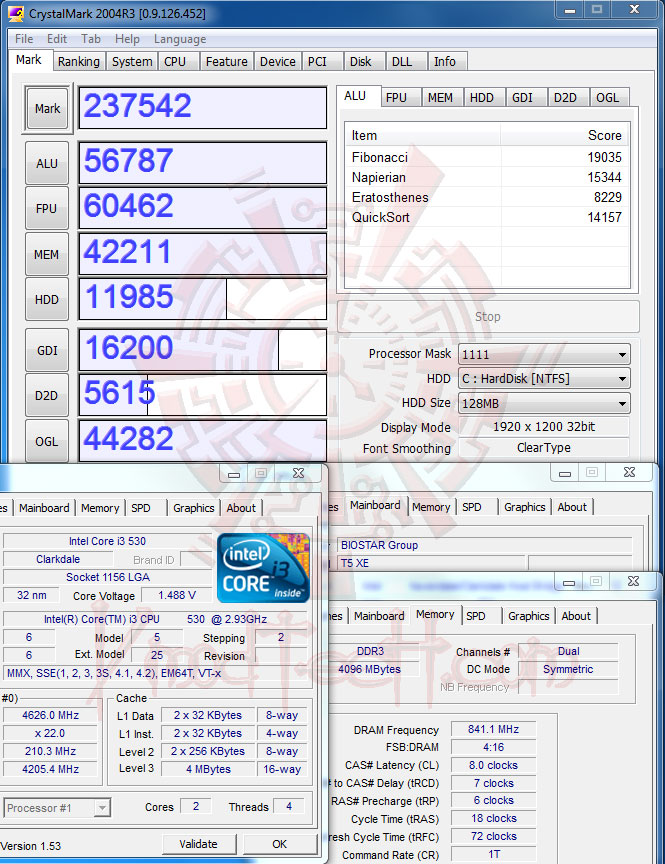The image size is (665, 864).
Task: Run the D2D benchmark button
Action: coord(47,396)
